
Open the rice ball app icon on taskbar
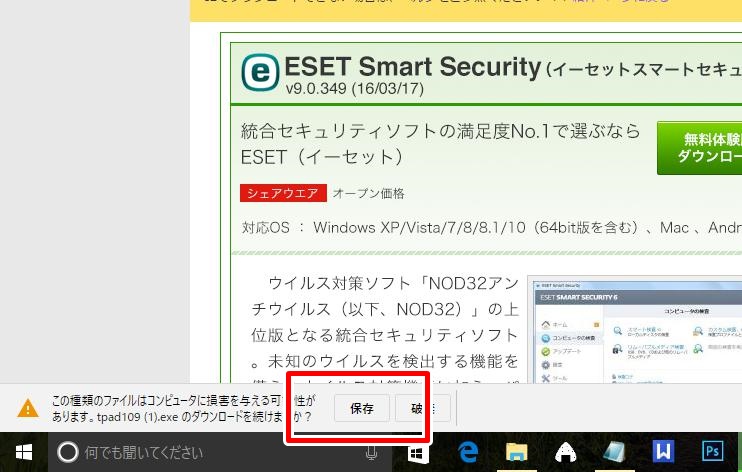pyautogui.click(x=565, y=452)
